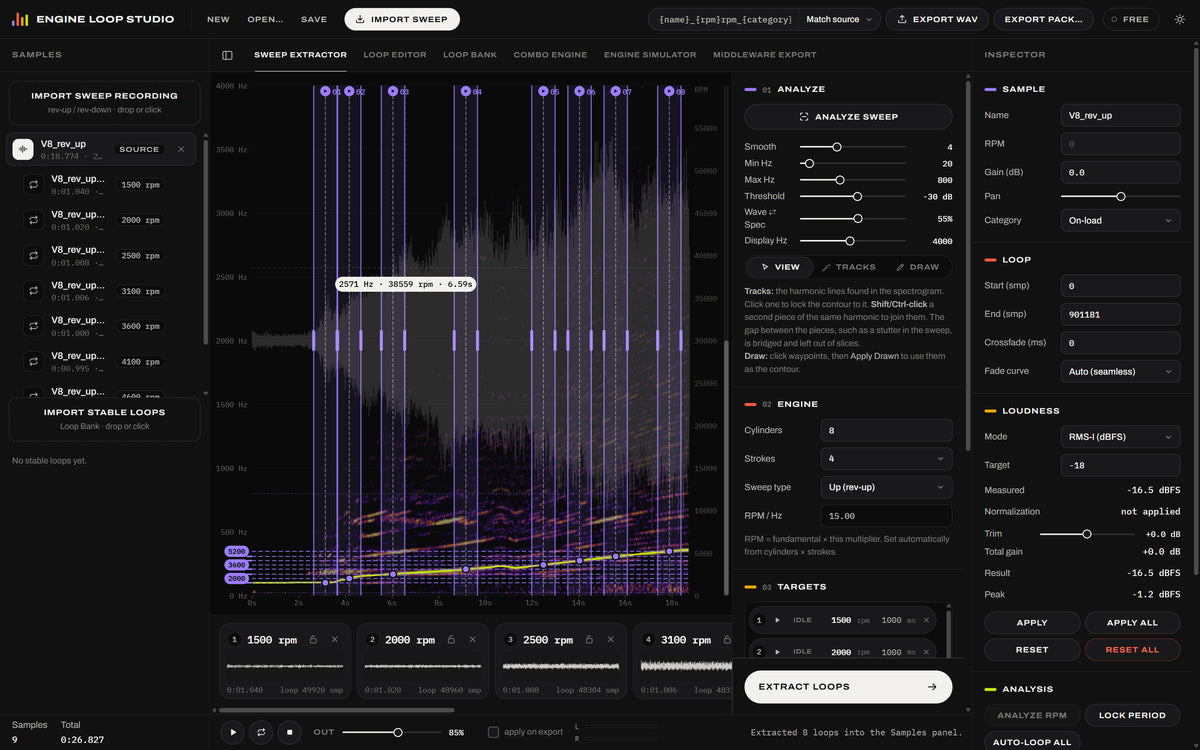The width and height of the screenshot is (1200, 750).
Task: Play slice marker 07 in the spectrogram
Action: (615, 91)
